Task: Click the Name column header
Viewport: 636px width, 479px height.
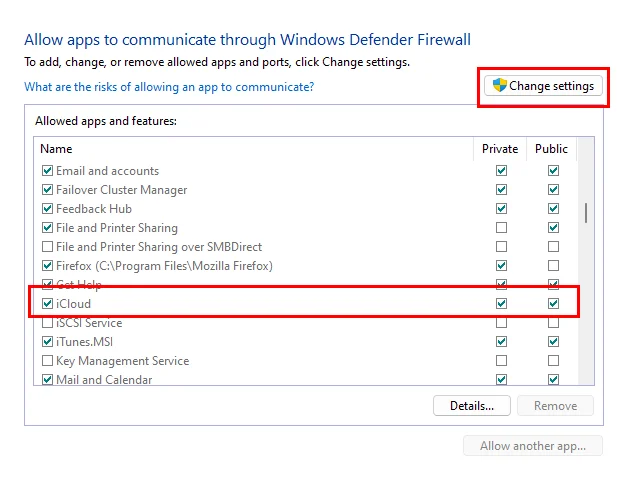Action: tap(254, 149)
